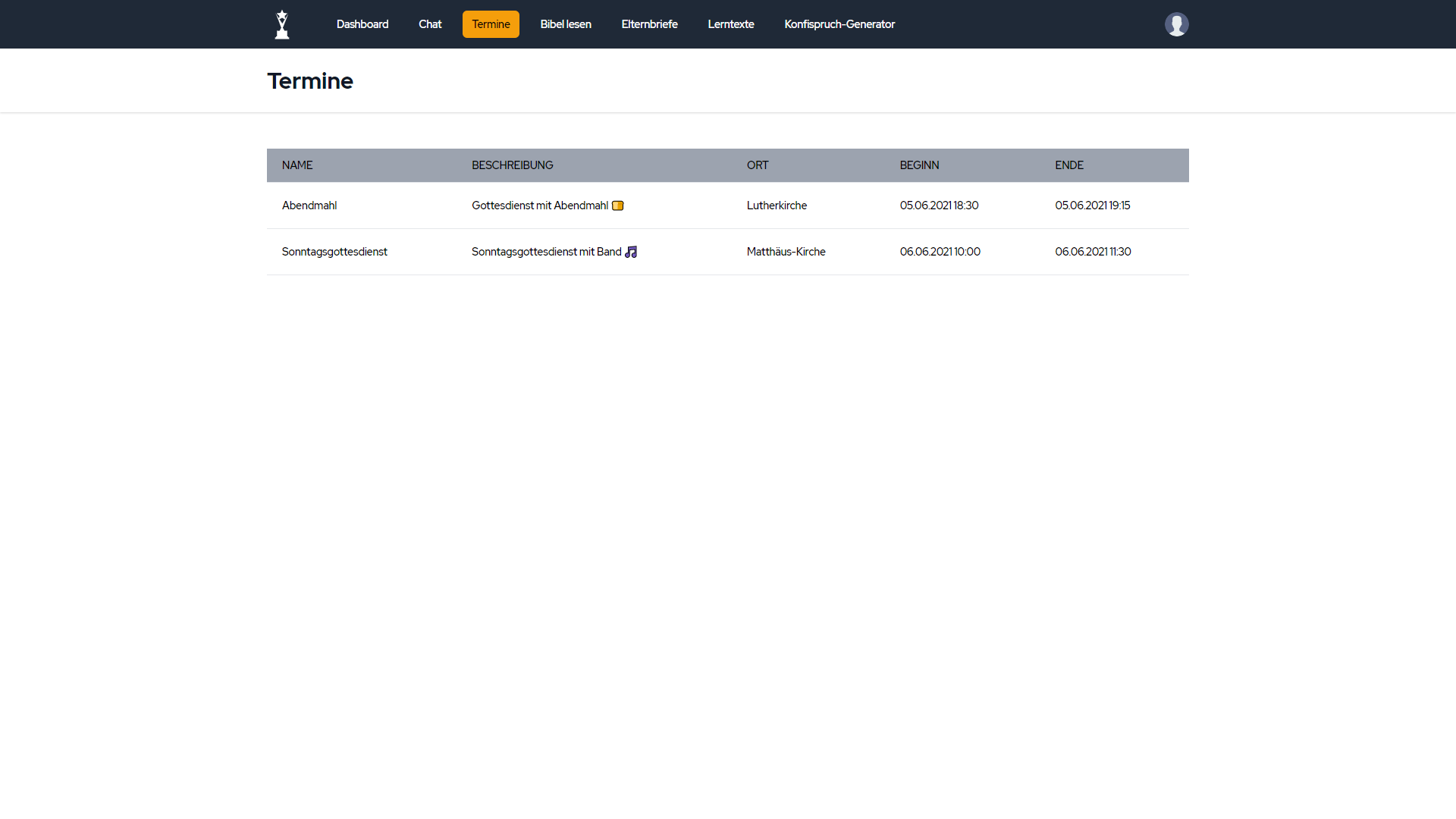This screenshot has height=819, width=1456.
Task: Click the Lutherkirche location cell
Action: tap(777, 206)
